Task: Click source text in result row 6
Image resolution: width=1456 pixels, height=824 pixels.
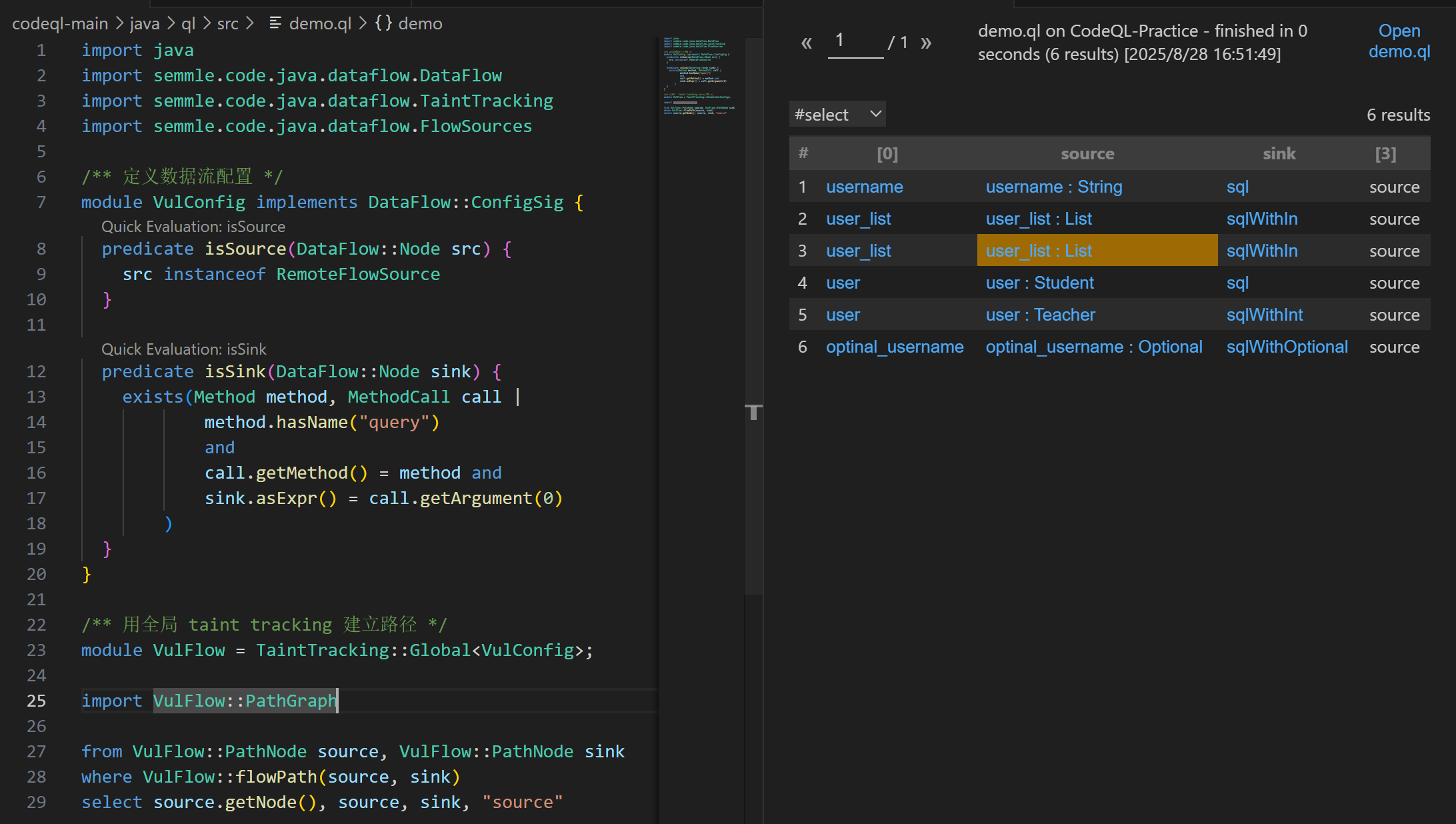Action: pyautogui.click(x=1394, y=347)
